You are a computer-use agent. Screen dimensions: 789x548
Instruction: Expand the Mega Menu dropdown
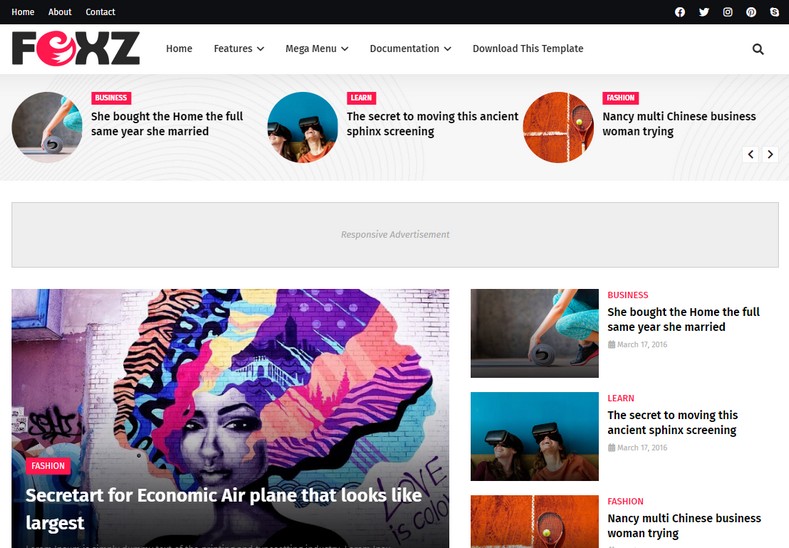coord(317,49)
